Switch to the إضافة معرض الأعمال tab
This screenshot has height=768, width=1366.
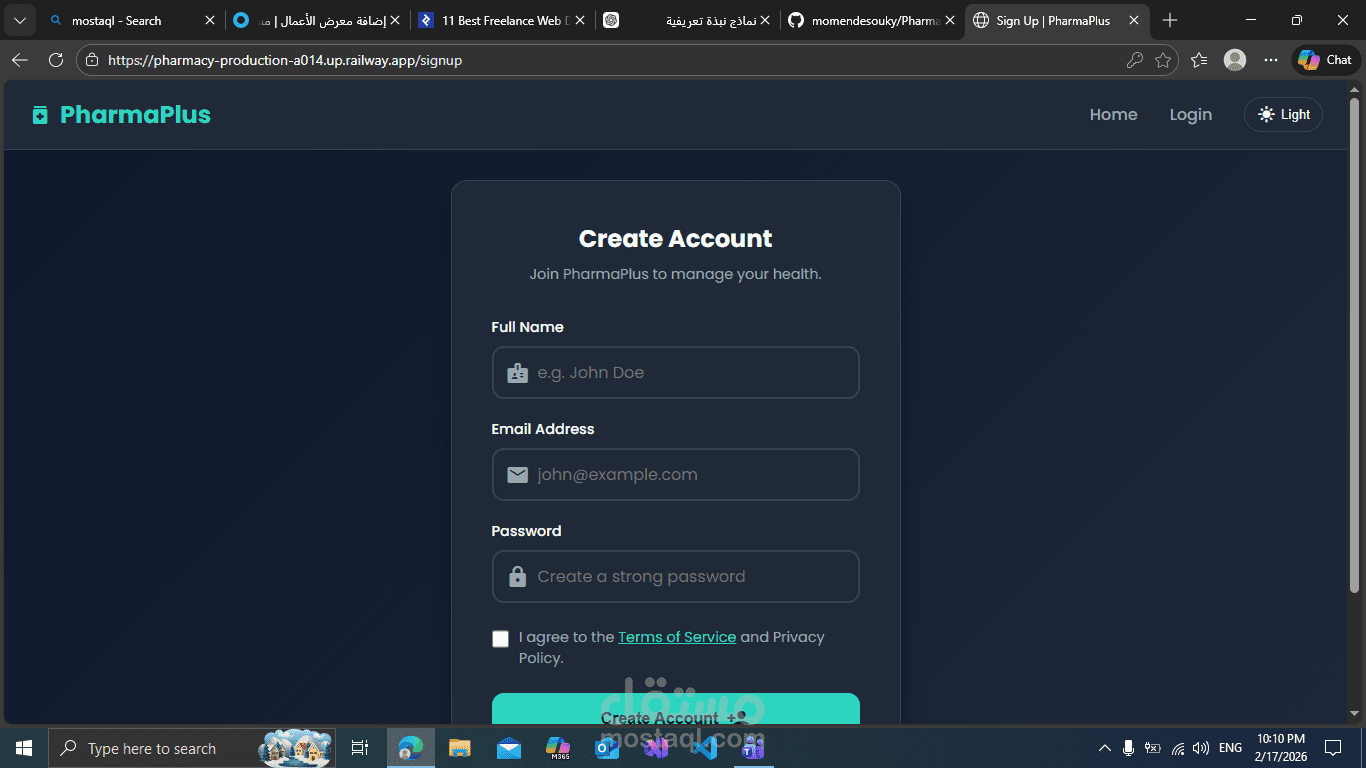(x=317, y=20)
